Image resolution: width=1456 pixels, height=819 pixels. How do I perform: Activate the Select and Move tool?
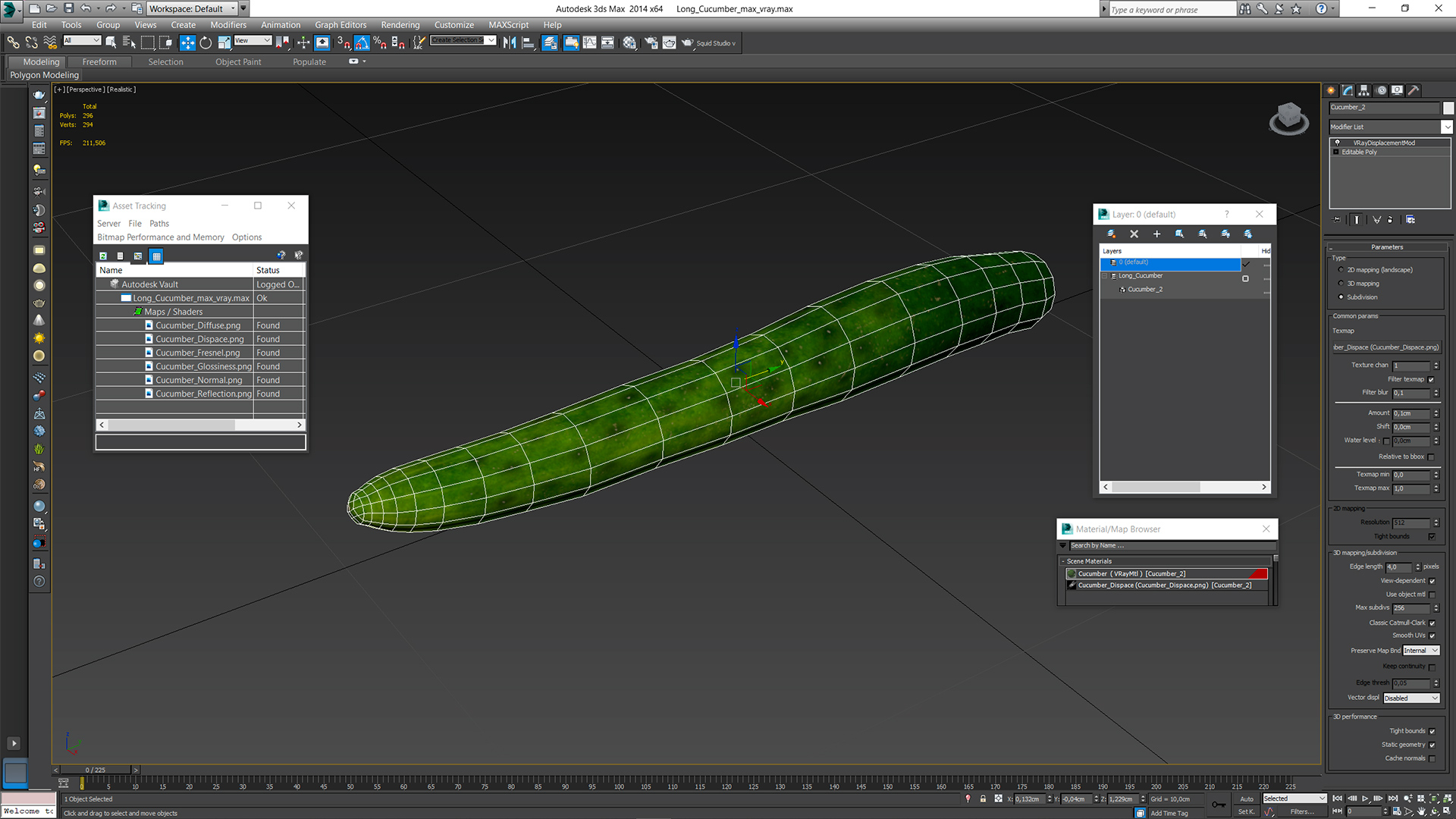point(187,43)
